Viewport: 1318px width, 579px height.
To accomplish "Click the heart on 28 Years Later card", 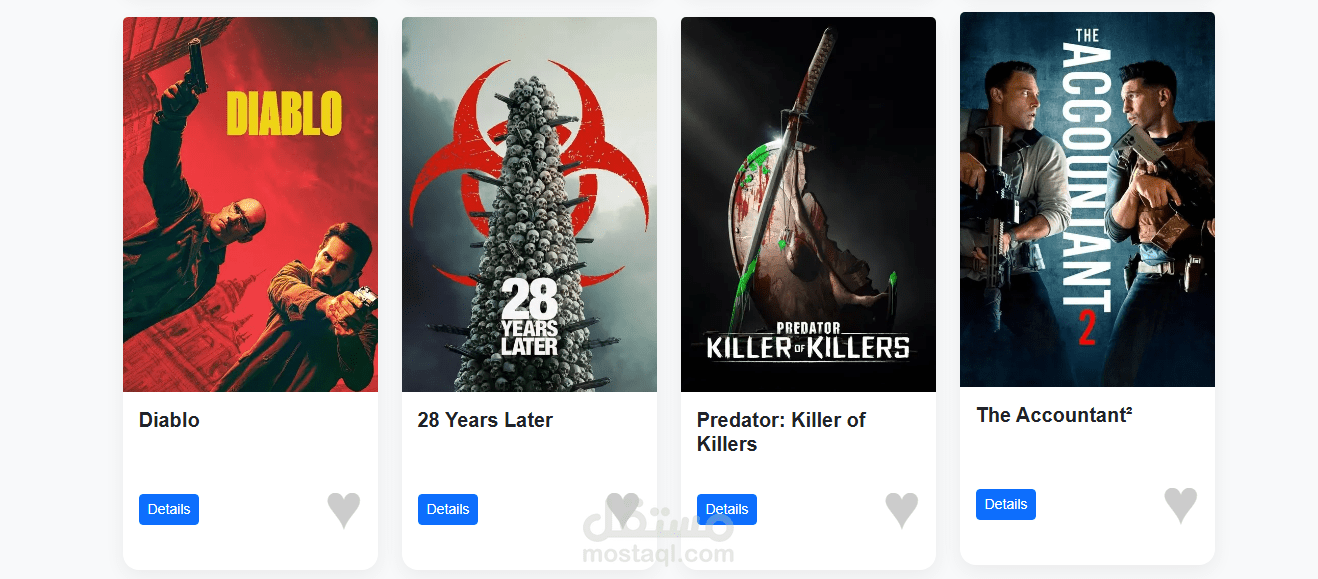I will click(x=622, y=510).
